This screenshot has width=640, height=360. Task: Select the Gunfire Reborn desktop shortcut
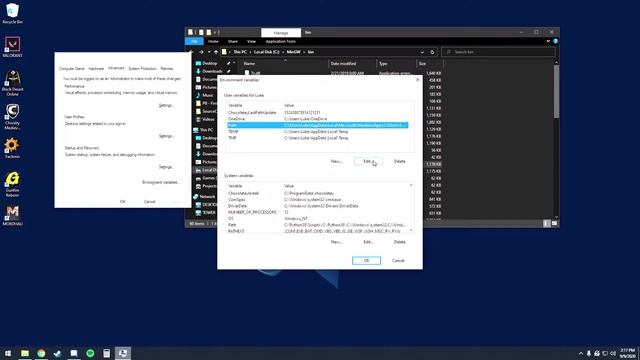tap(12, 184)
